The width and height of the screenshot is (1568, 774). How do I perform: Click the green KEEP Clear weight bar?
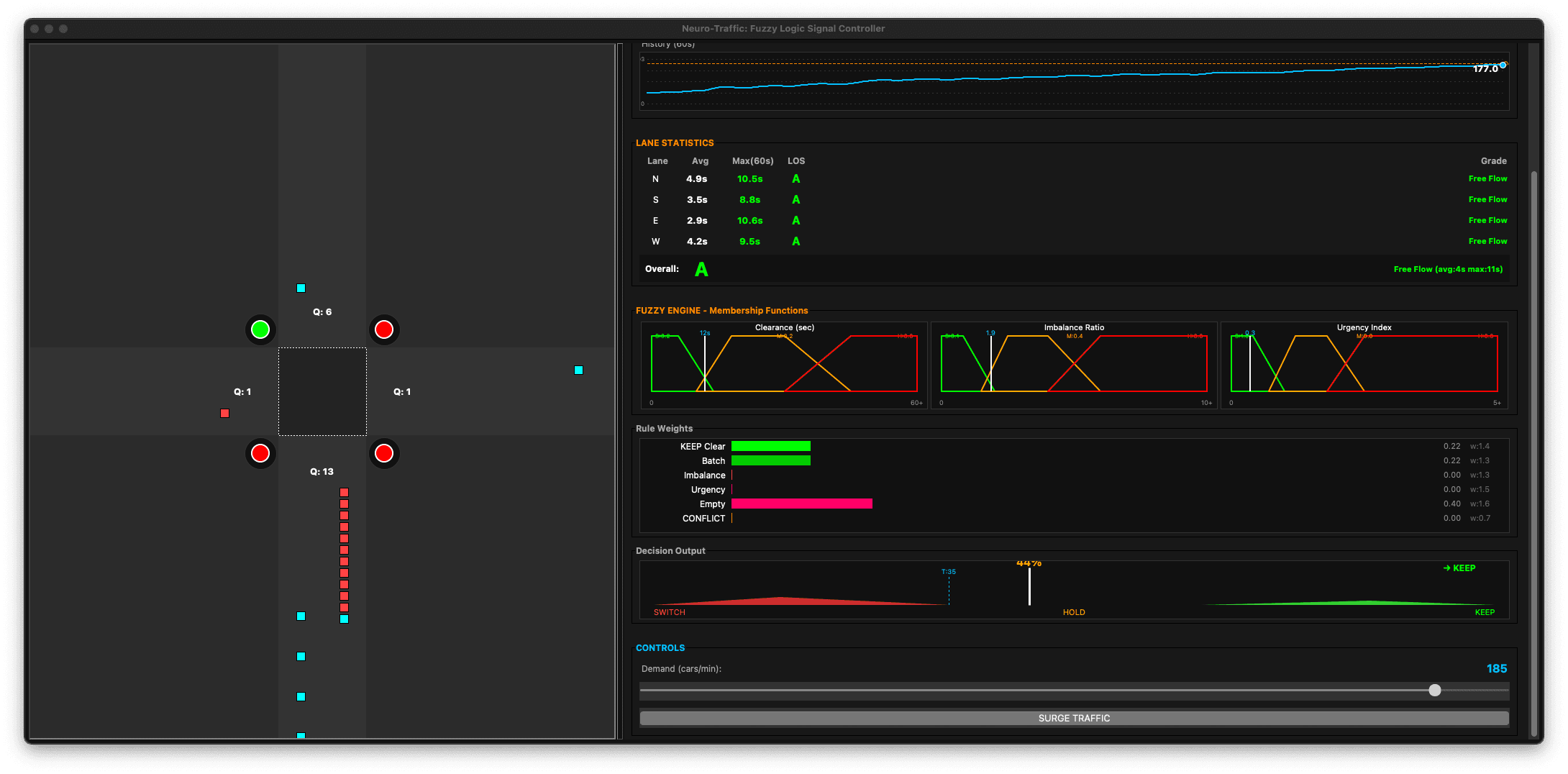point(770,447)
